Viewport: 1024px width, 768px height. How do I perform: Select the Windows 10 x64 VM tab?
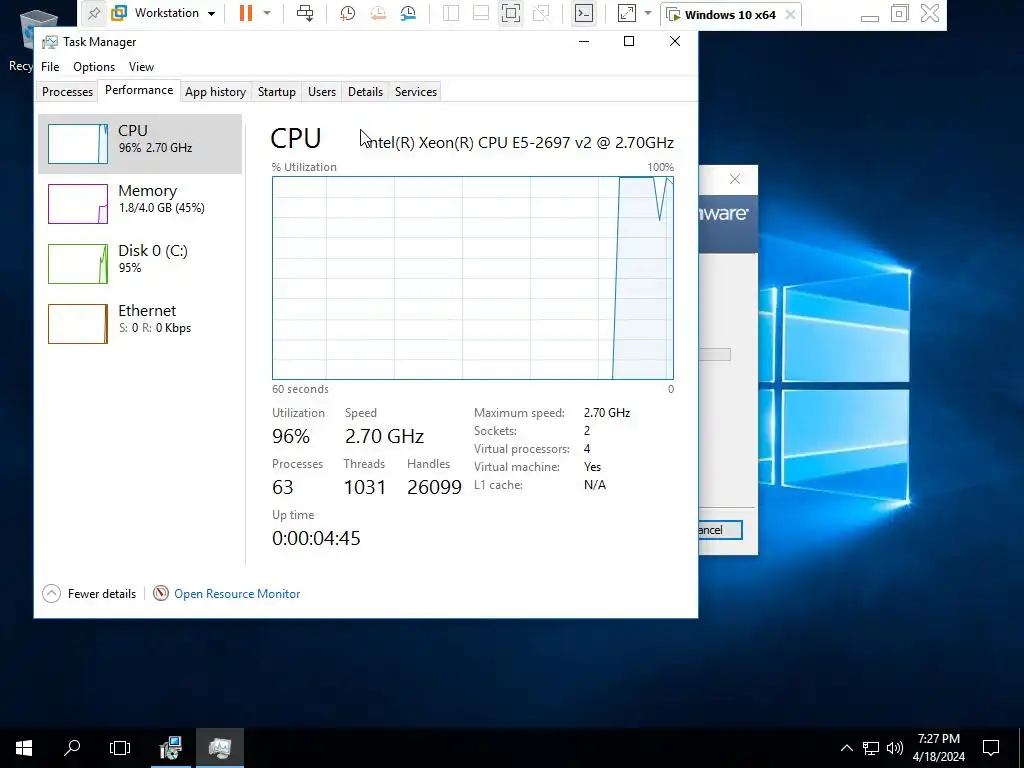coord(730,14)
